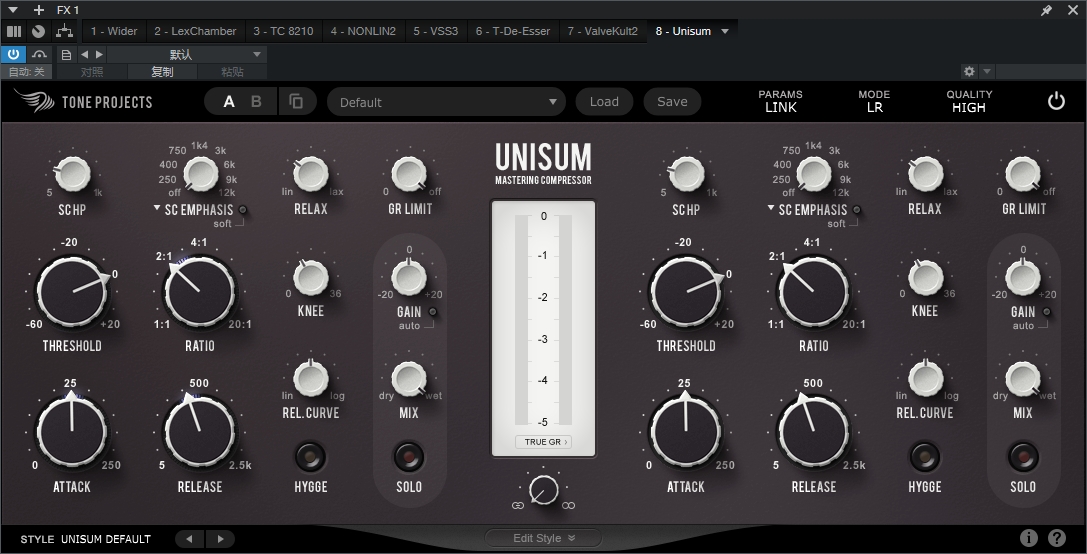Viewport: 1087px width, 554px height.
Task: Click the left MIX knob
Action: [409, 379]
